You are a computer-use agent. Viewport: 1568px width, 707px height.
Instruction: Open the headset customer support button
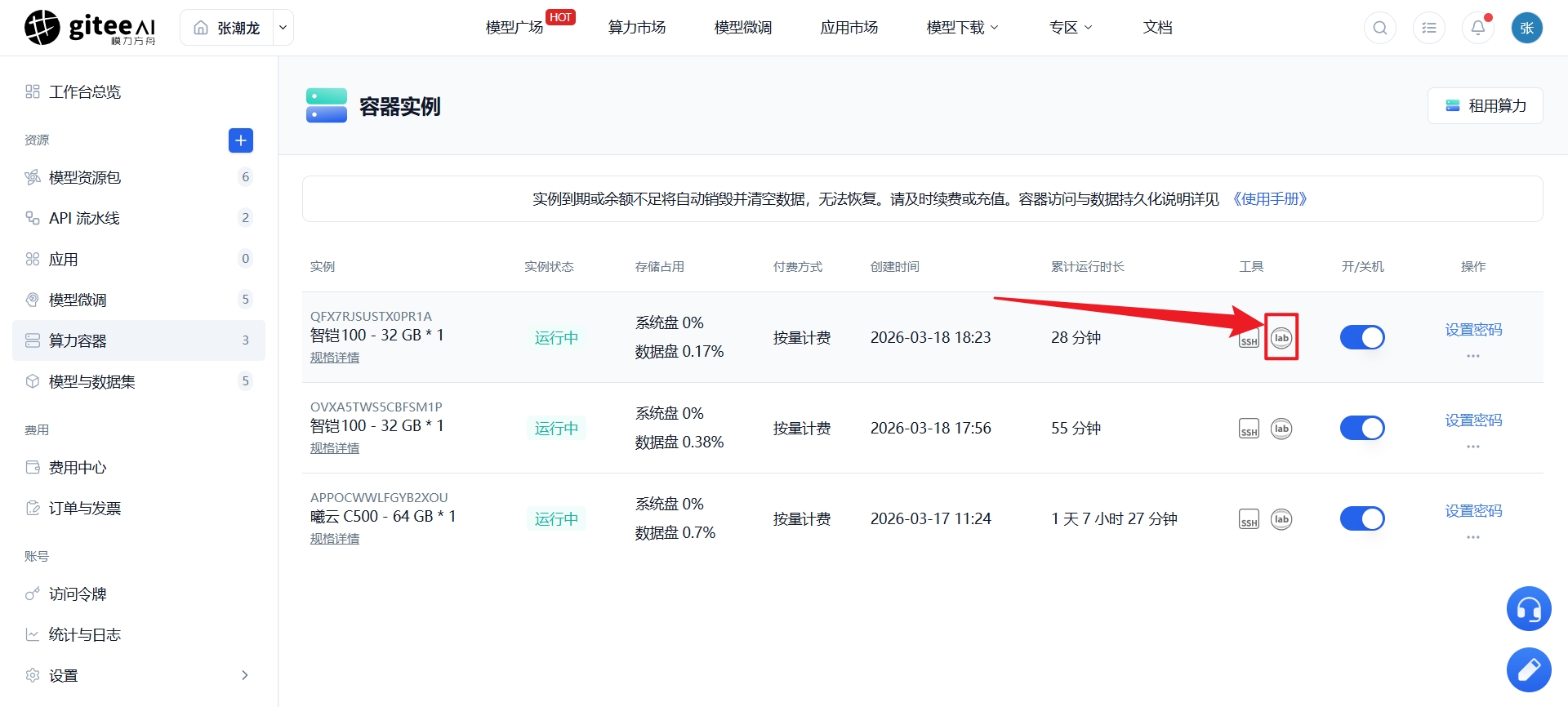pyautogui.click(x=1529, y=609)
